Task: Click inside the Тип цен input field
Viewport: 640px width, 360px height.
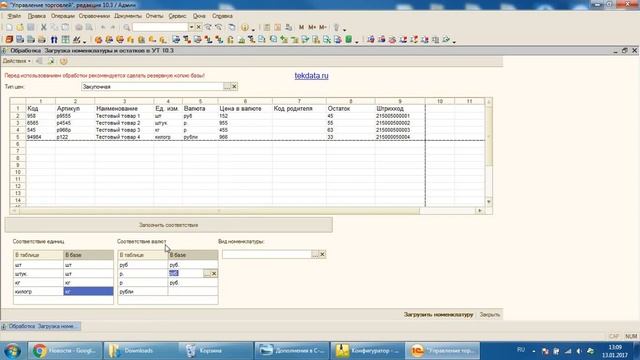Action: point(152,87)
